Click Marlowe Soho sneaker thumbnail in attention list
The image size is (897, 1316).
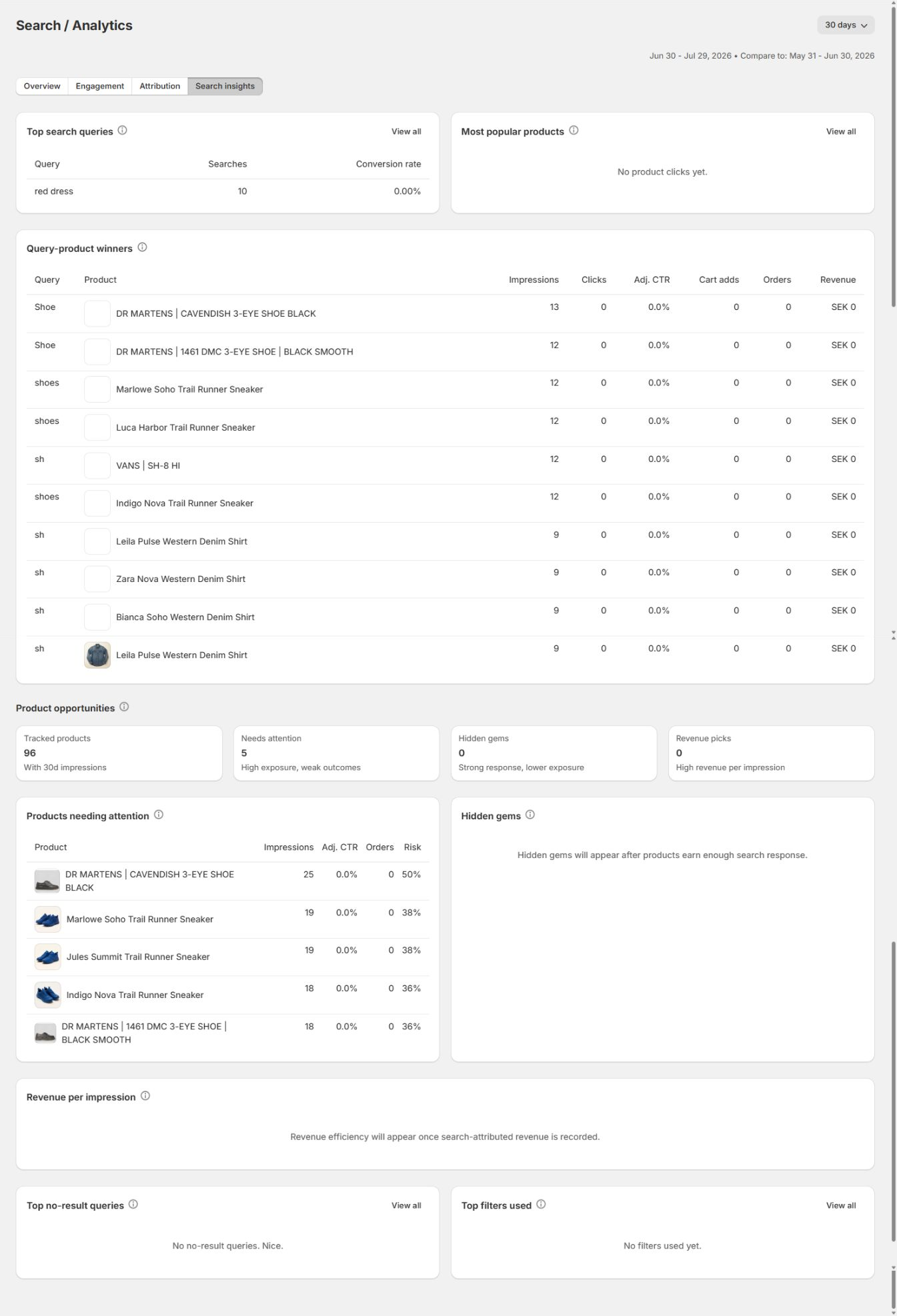tap(47, 919)
